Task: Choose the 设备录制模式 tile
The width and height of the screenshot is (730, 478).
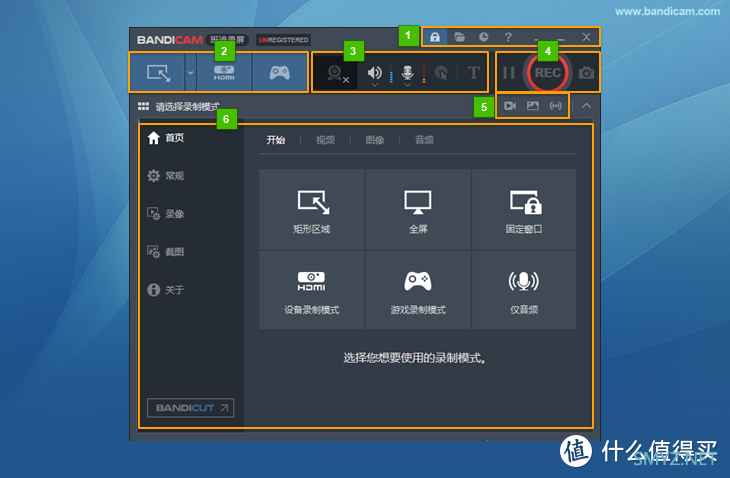Action: (311, 290)
